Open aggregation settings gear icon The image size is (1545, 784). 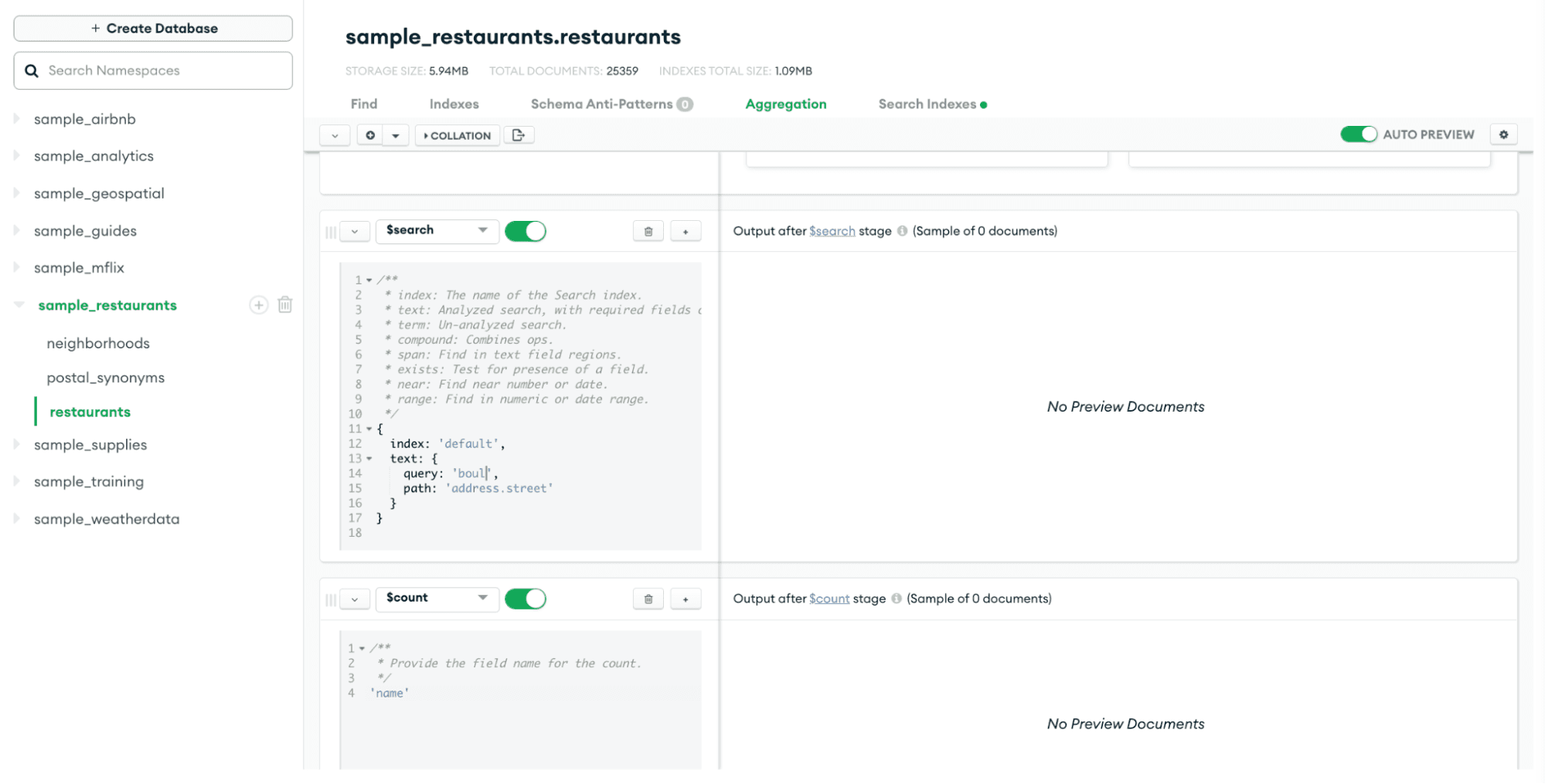1503,134
